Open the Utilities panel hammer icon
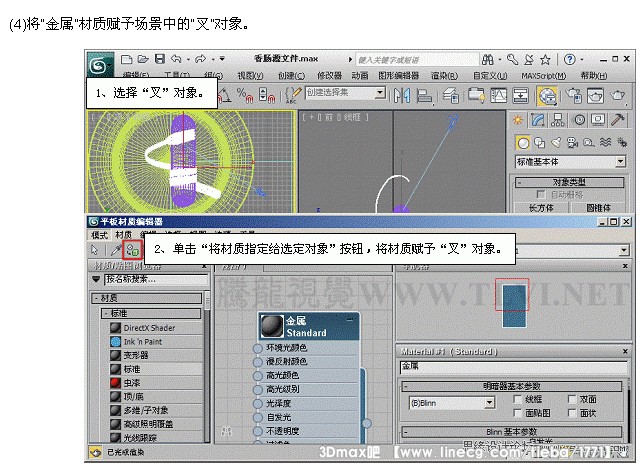Screen dimensions: 640x469 618,119
